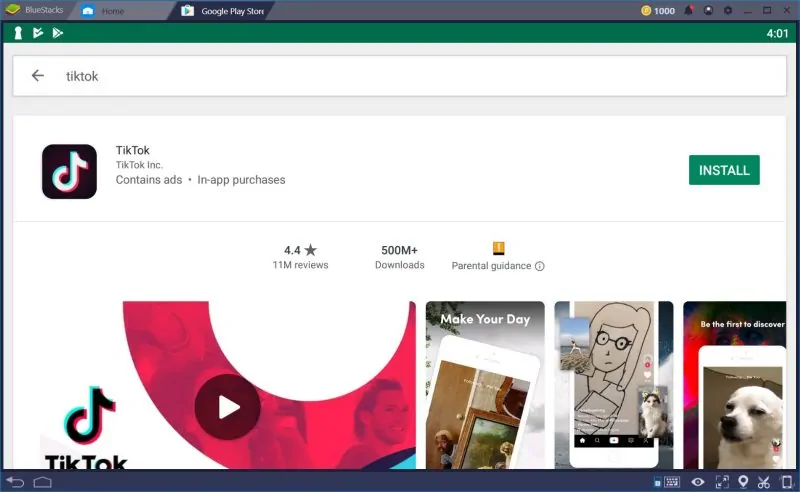This screenshot has height=492, width=800.
Task: Click the rotate device icon
Action: 787,482
